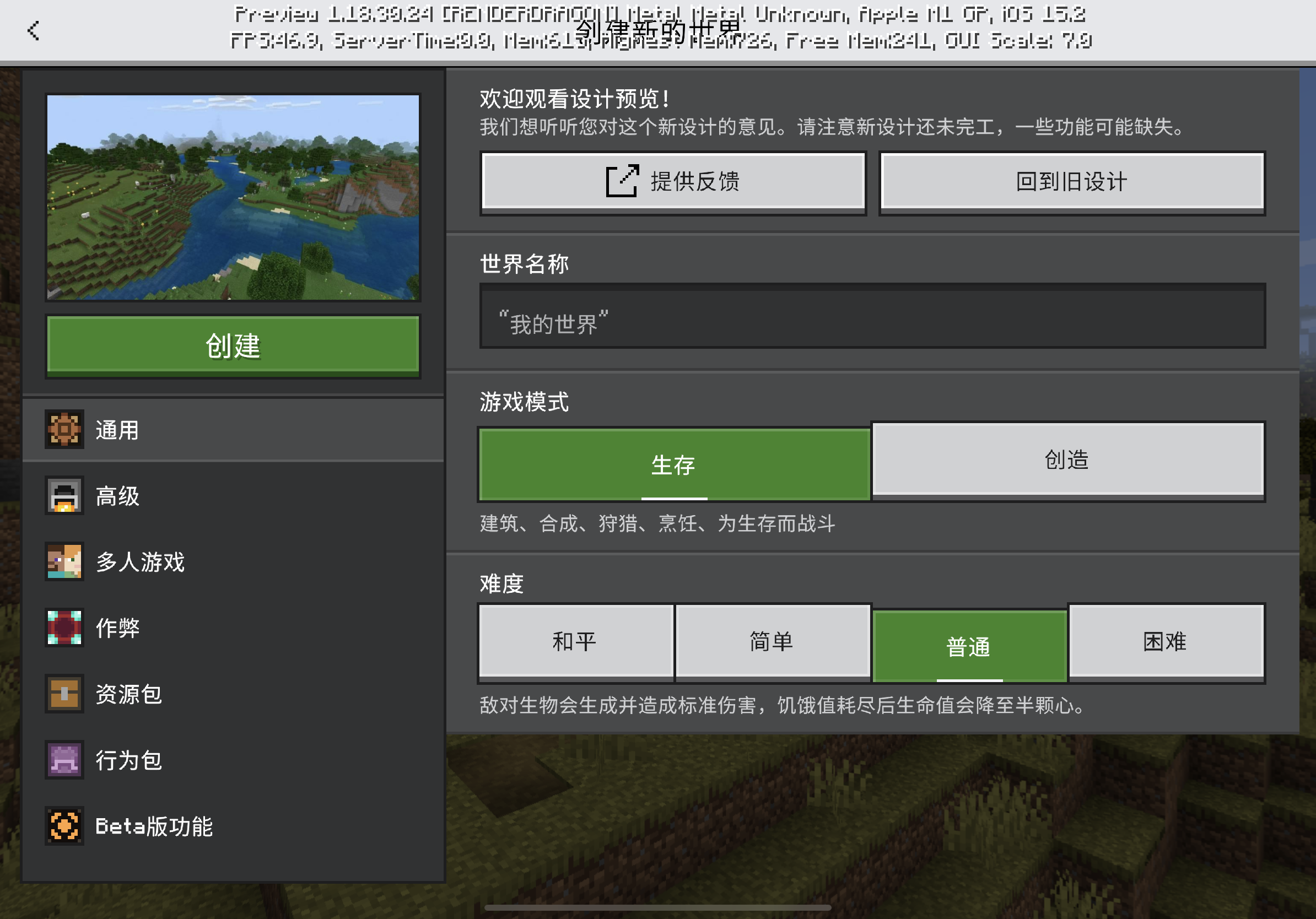
Task: Click 回到旧设计 button
Action: pyautogui.click(x=1071, y=182)
